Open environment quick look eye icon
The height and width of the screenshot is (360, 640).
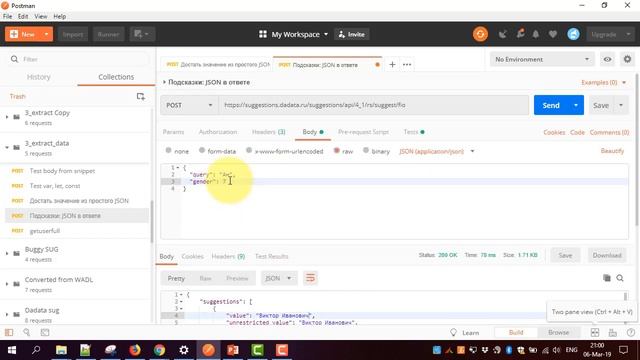coord(607,60)
